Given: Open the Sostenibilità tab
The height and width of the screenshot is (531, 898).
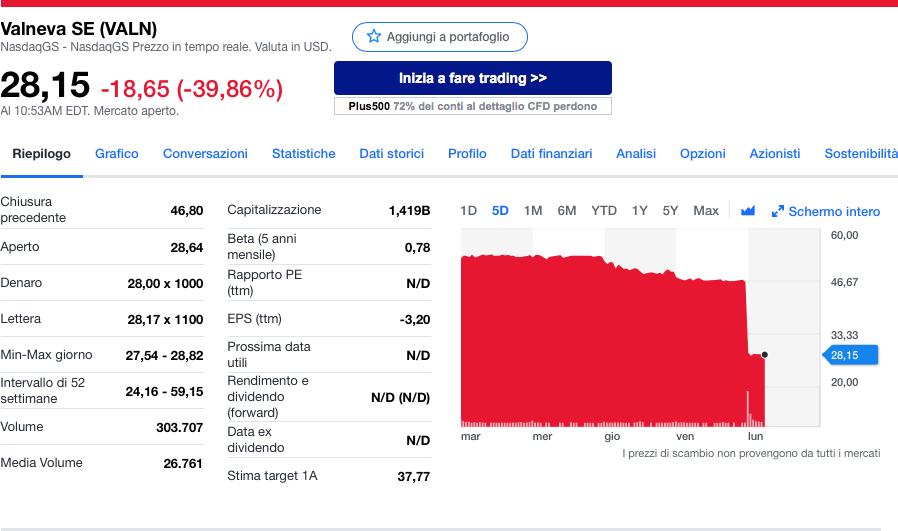Looking at the screenshot, I should [861, 154].
